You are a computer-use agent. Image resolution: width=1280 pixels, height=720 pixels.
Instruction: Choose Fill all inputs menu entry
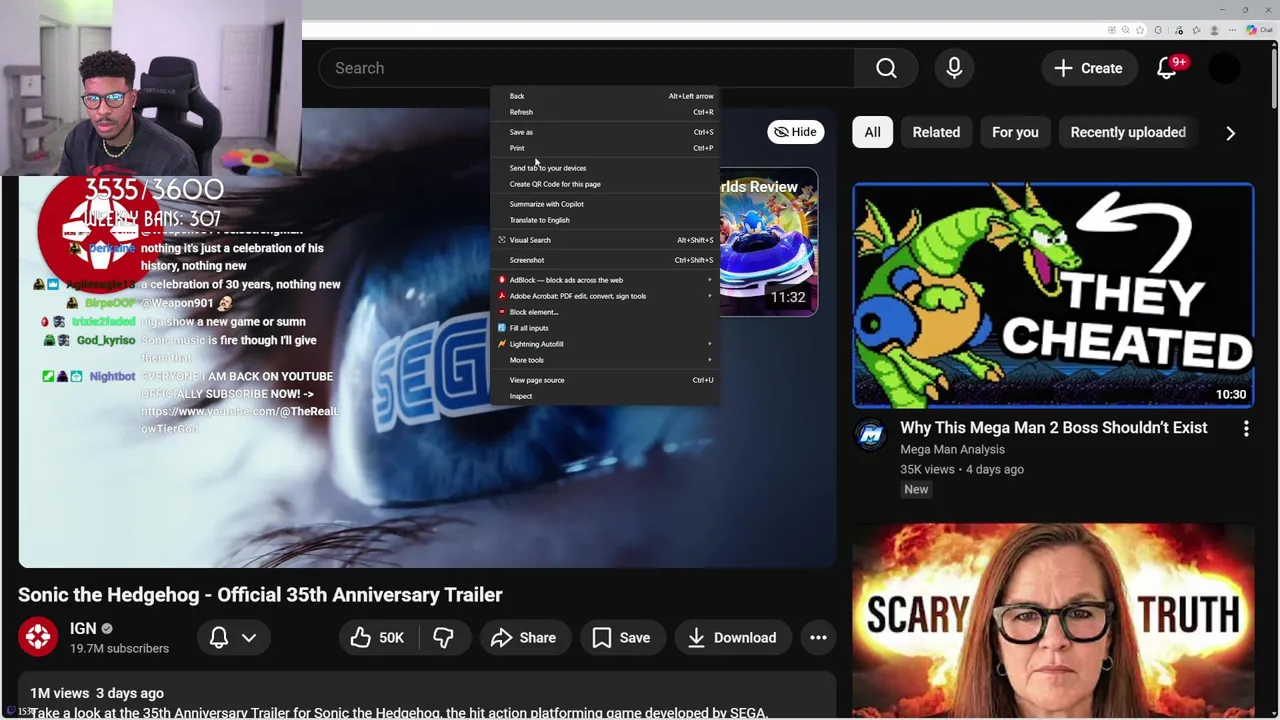tap(605, 328)
